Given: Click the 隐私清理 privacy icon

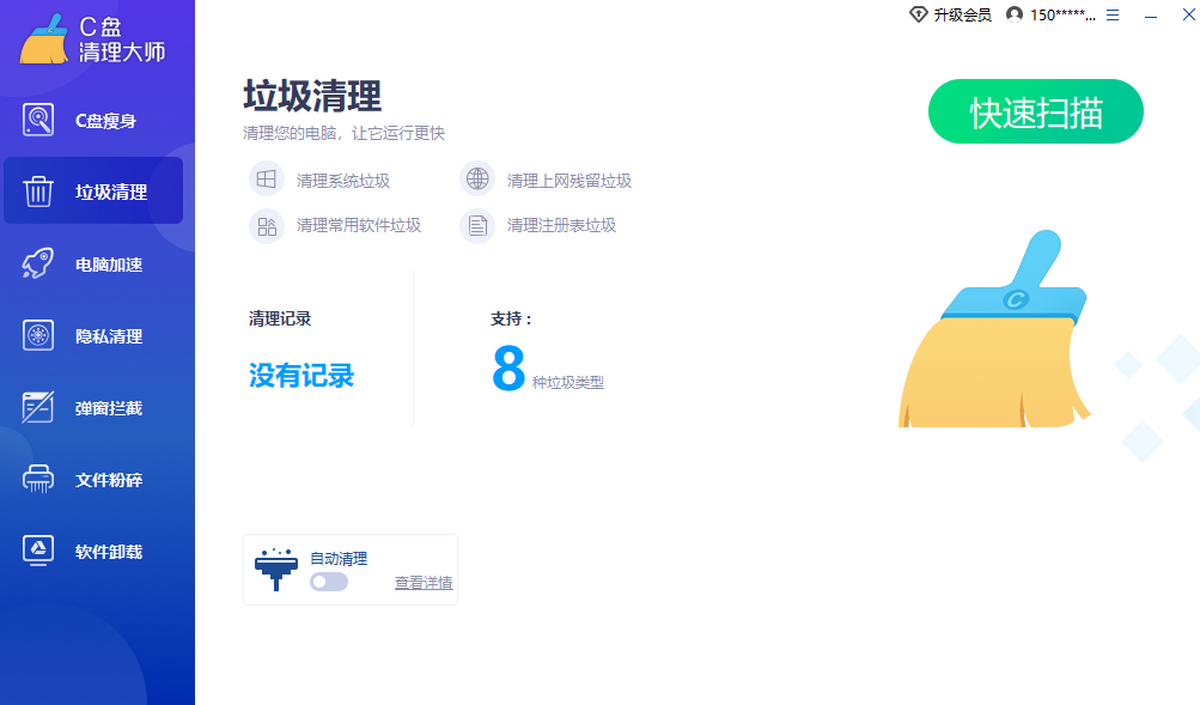Looking at the screenshot, I should pos(38,336).
